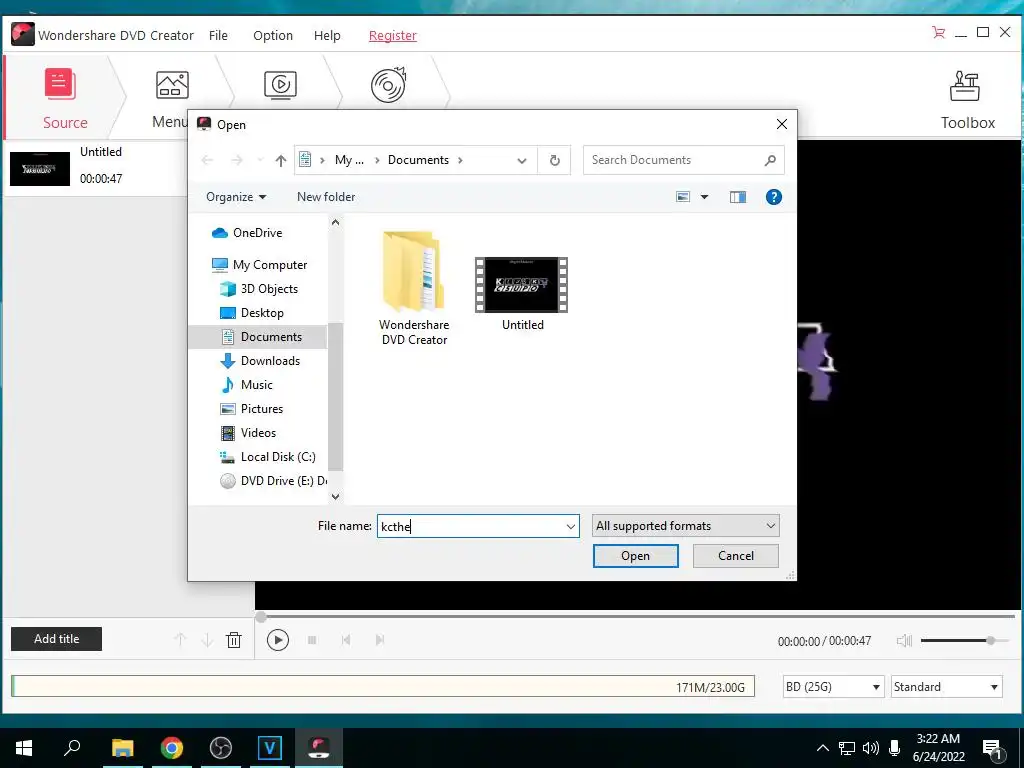
Task: Click the trash delete icon
Action: click(234, 640)
